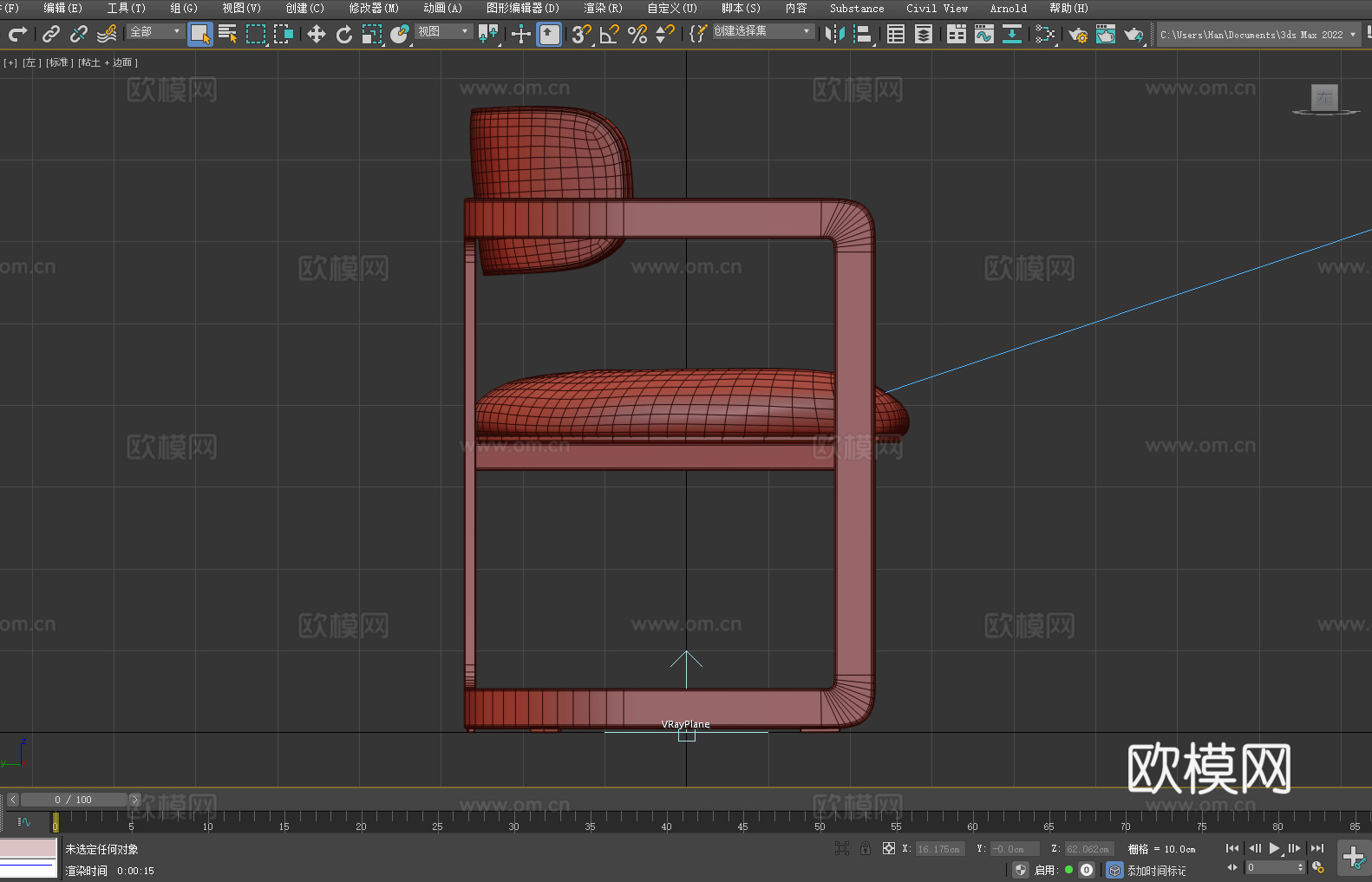Click the [左] viewport view label
This screenshot has height=882, width=1372.
(32, 62)
